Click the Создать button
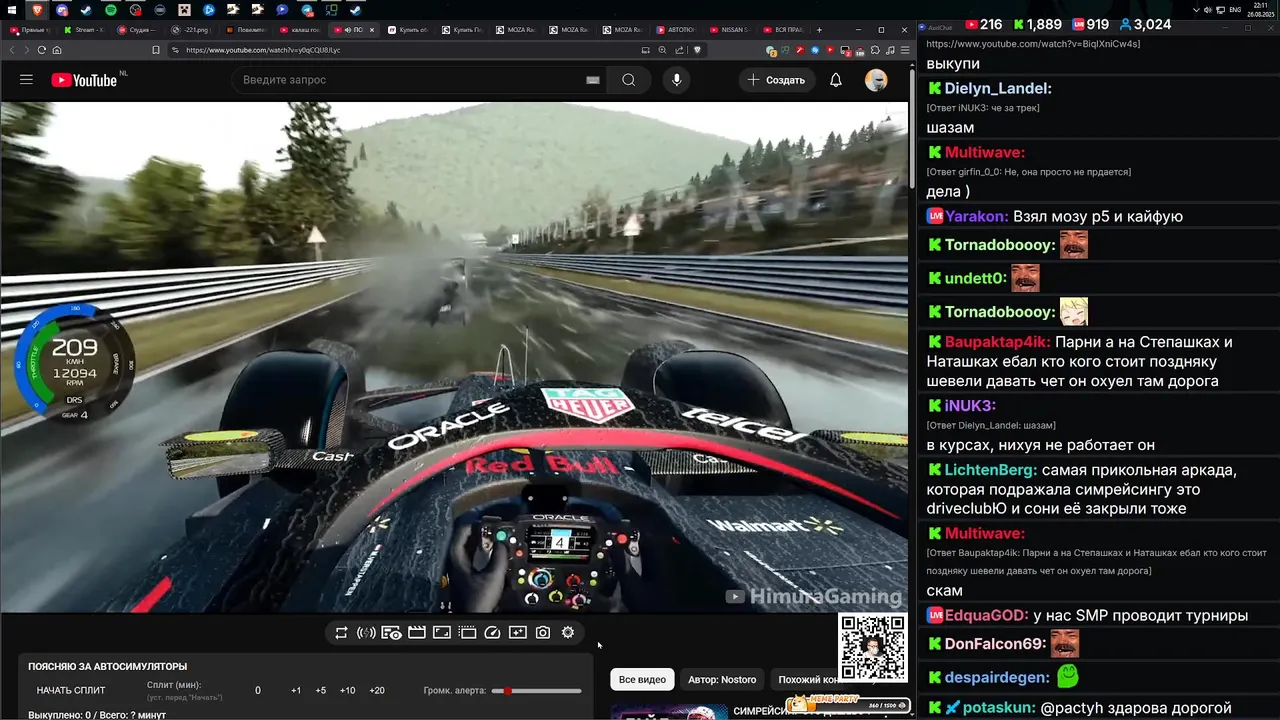Viewport: 1280px width, 720px height. point(777,80)
